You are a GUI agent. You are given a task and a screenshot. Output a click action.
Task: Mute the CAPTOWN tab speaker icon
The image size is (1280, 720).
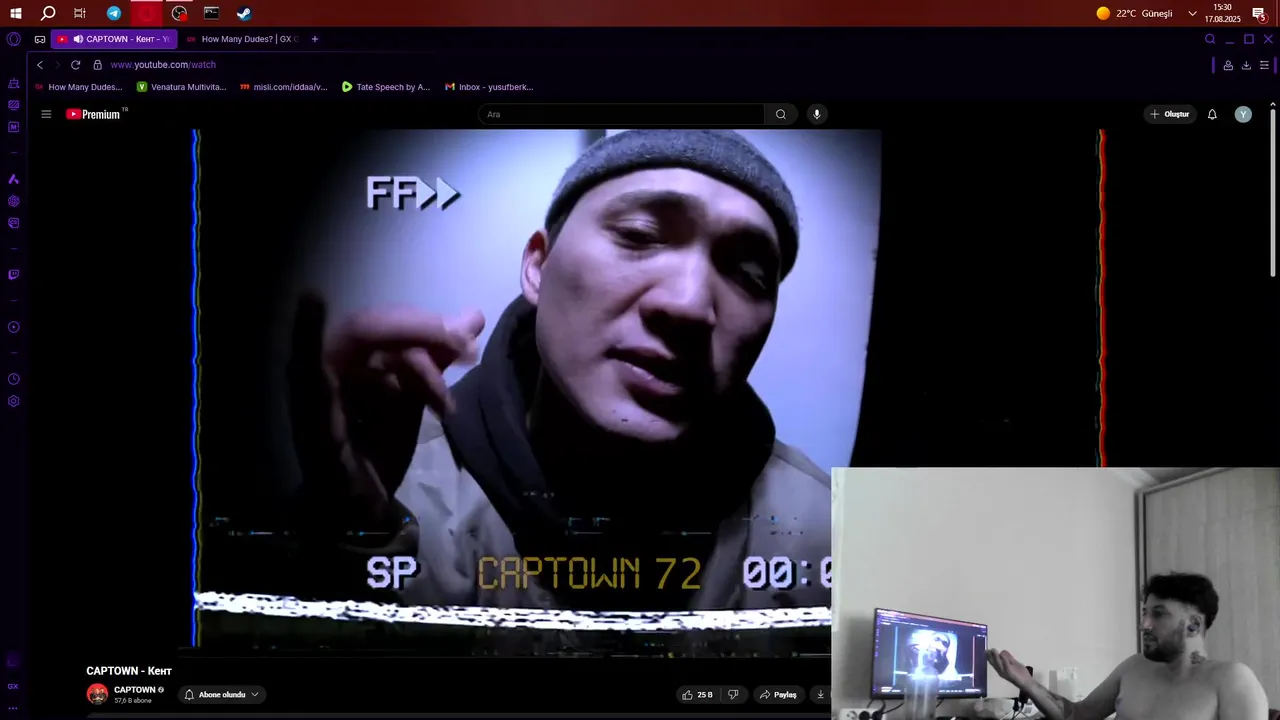click(x=78, y=39)
